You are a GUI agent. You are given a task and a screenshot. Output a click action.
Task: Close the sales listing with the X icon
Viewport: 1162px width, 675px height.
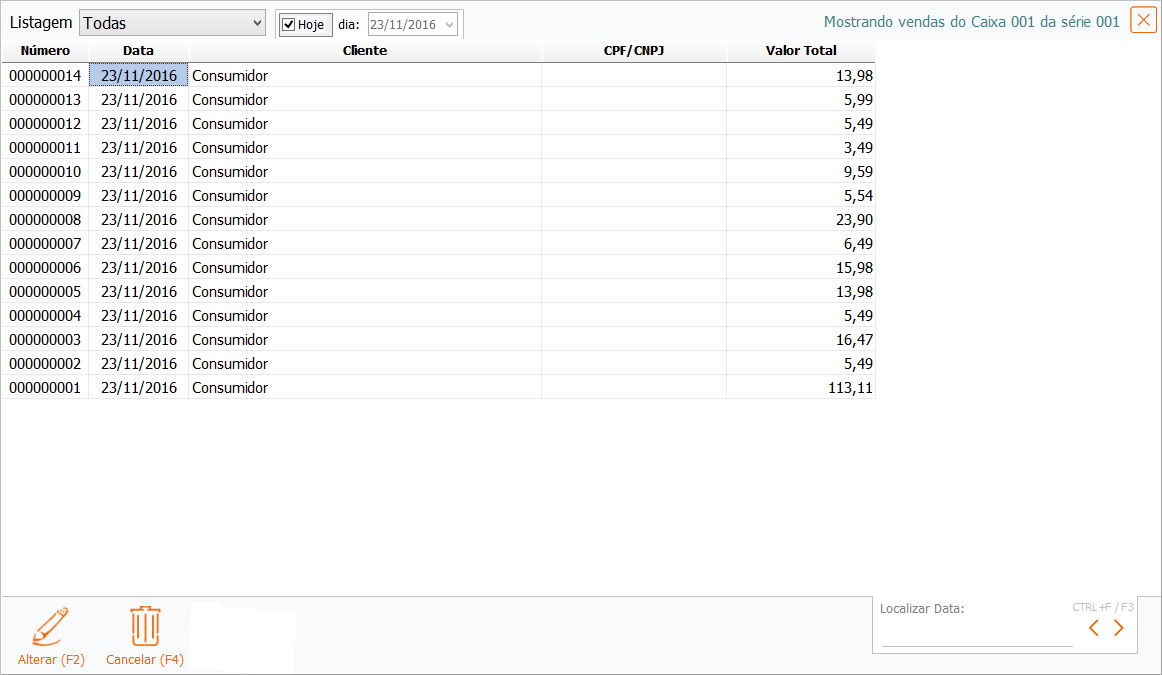tap(1143, 20)
